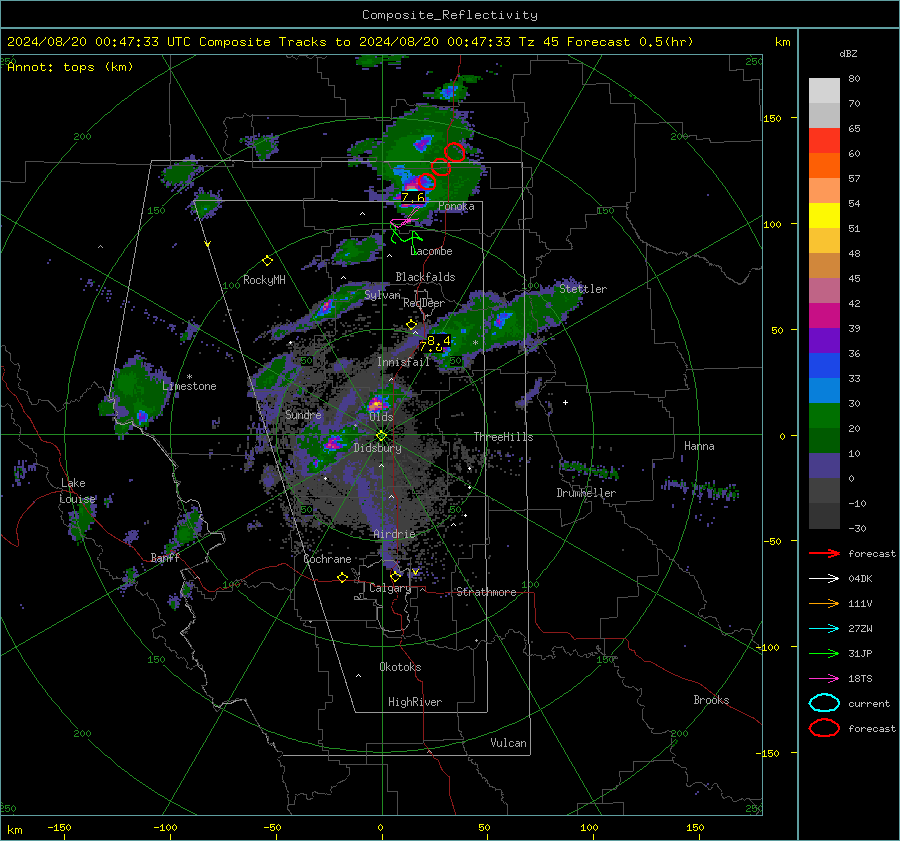Click the Drumheller city label
This screenshot has height=841, width=900.
586,493
